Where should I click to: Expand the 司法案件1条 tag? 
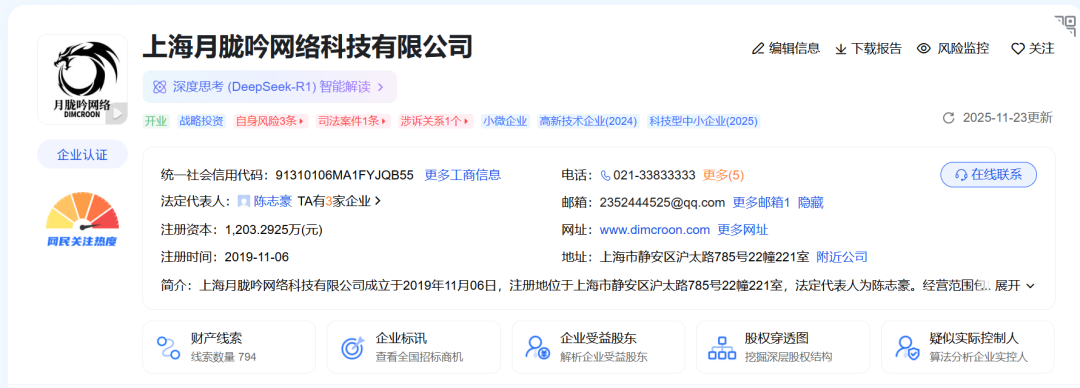click(353, 121)
